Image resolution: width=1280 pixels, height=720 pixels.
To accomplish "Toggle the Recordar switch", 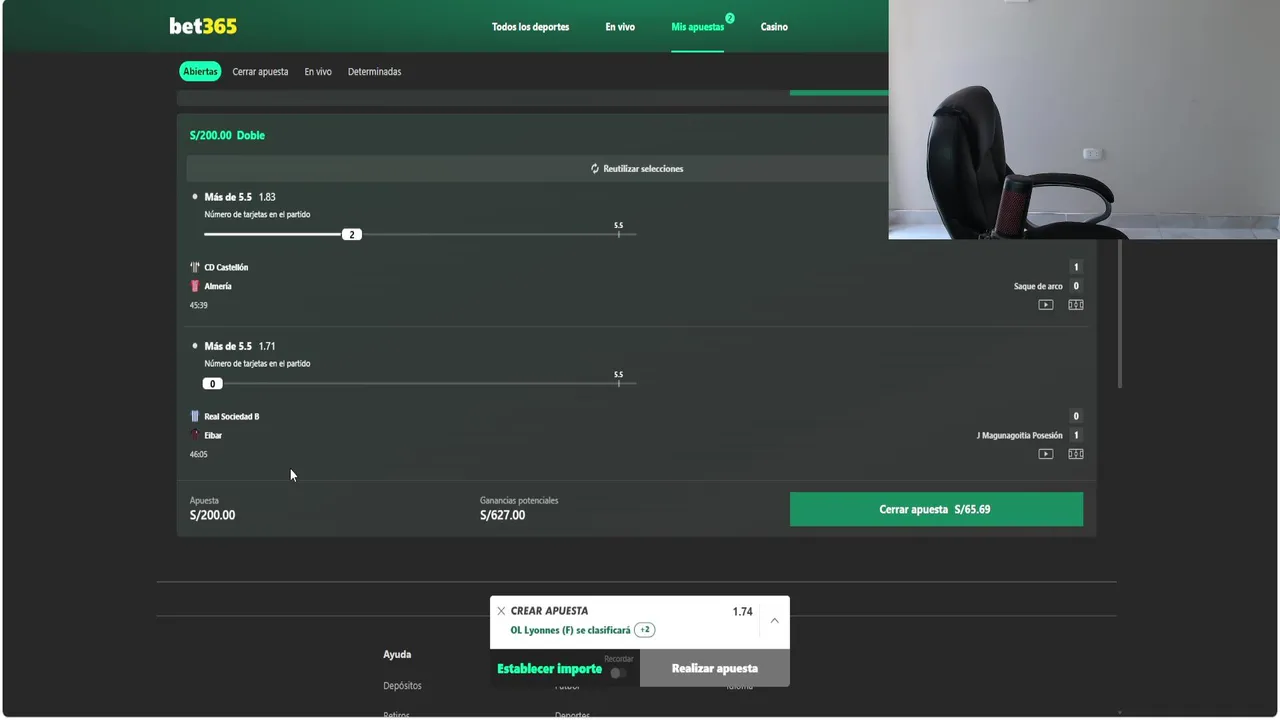I will [x=619, y=673].
